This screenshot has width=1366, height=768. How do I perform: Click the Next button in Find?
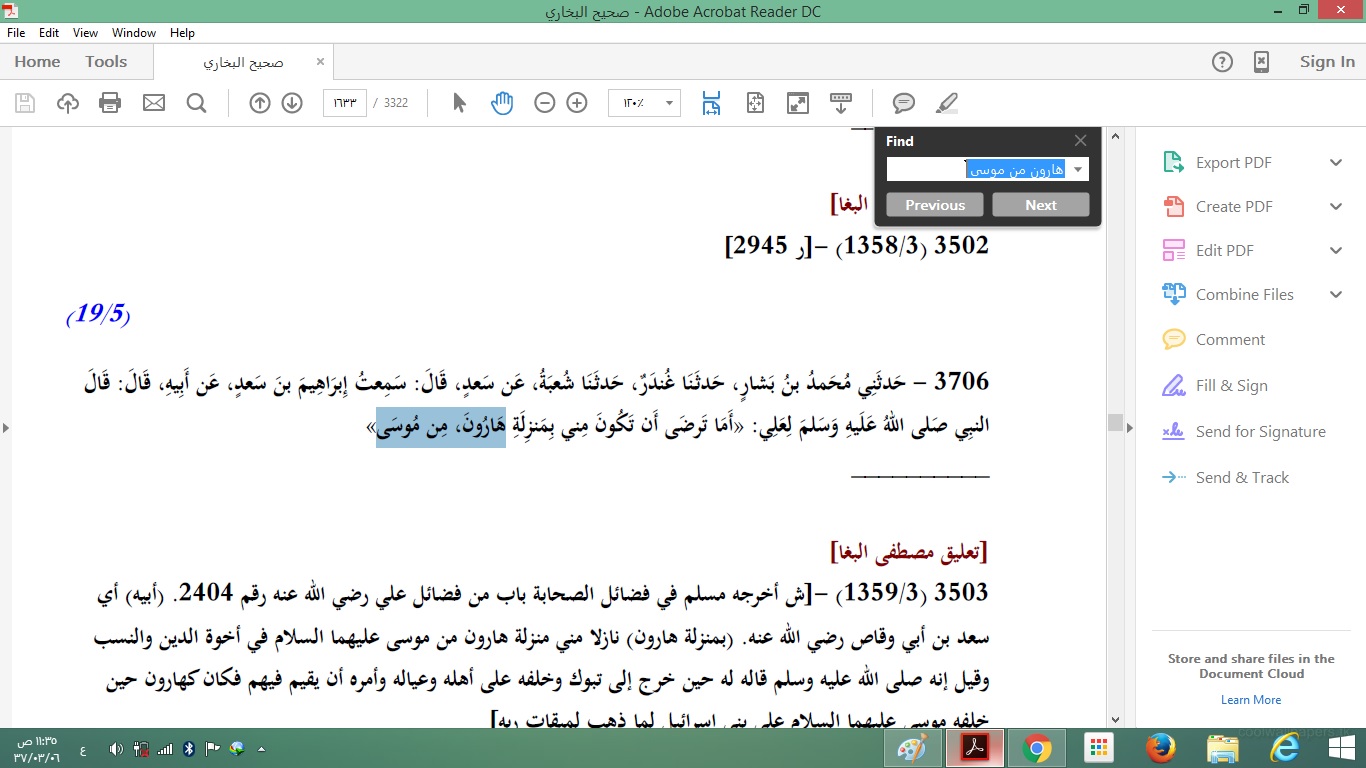coord(1040,205)
